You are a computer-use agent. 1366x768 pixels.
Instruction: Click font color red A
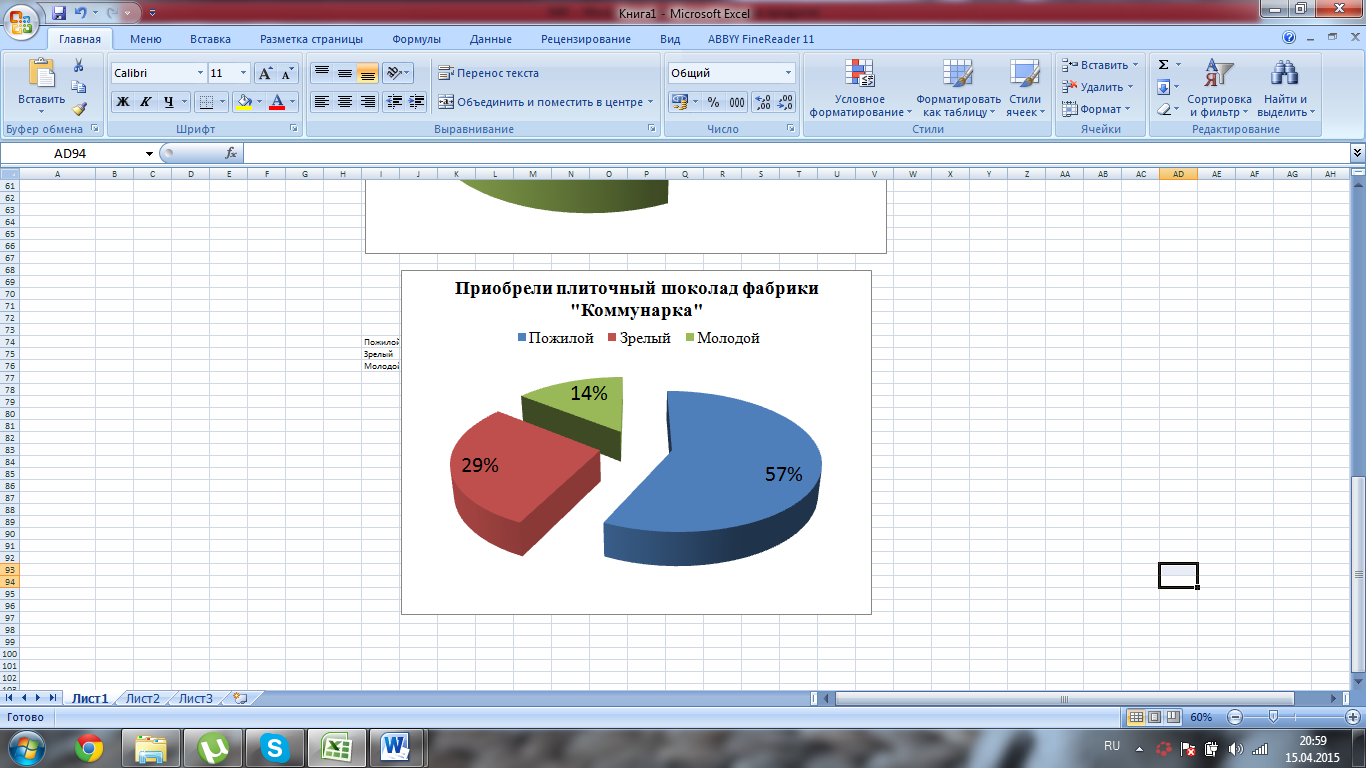[x=277, y=102]
